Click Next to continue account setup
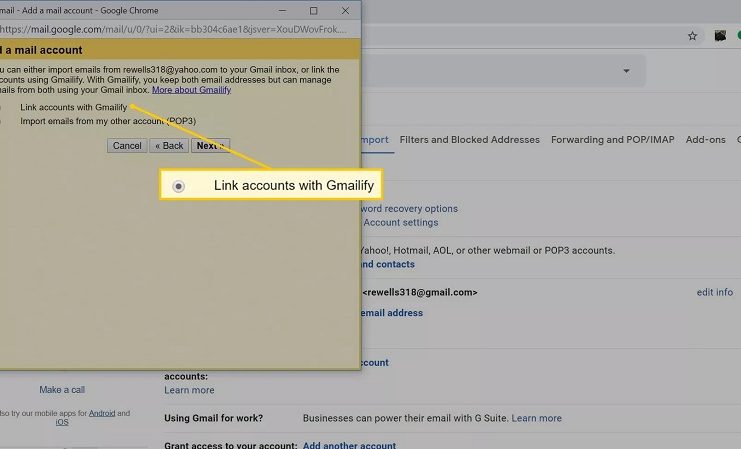This screenshot has width=741, height=449. click(x=209, y=146)
